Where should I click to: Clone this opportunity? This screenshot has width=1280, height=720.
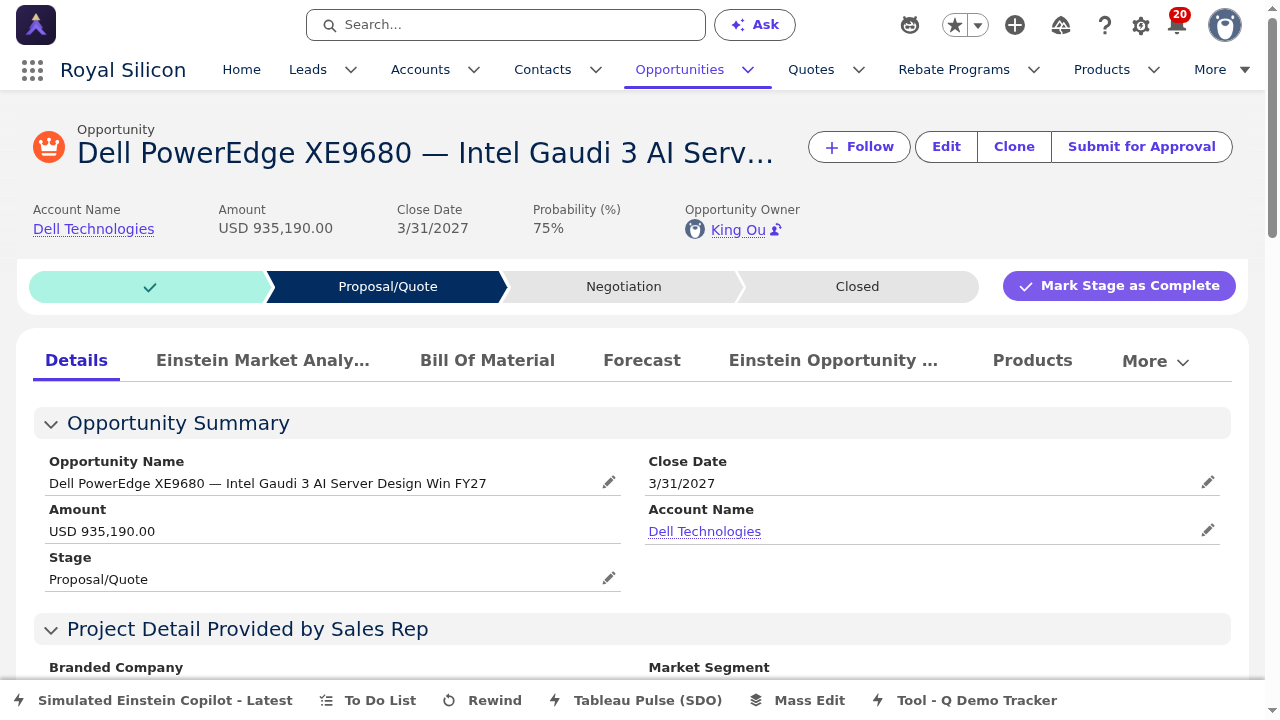[x=1014, y=147]
